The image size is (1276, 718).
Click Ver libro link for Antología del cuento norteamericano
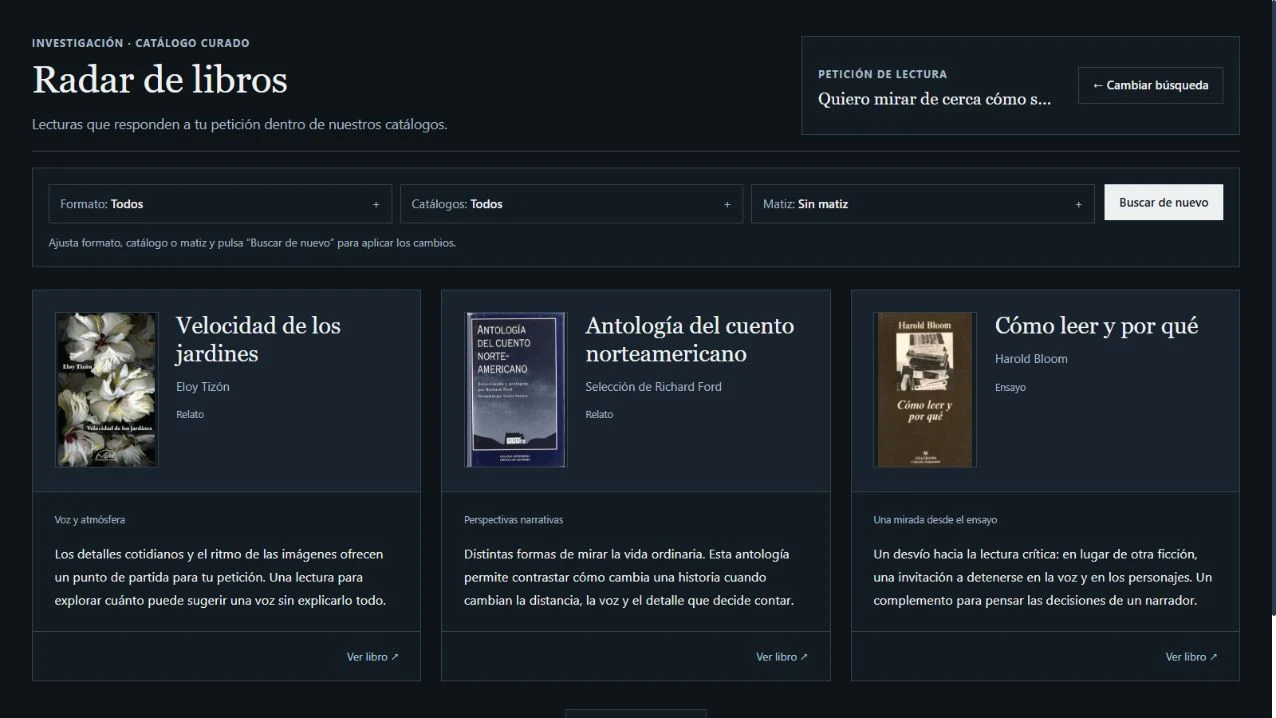782,657
